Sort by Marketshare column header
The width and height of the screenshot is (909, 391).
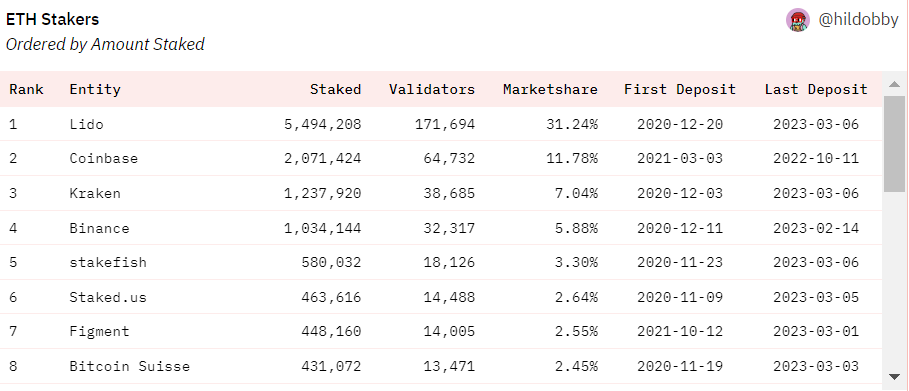point(550,89)
